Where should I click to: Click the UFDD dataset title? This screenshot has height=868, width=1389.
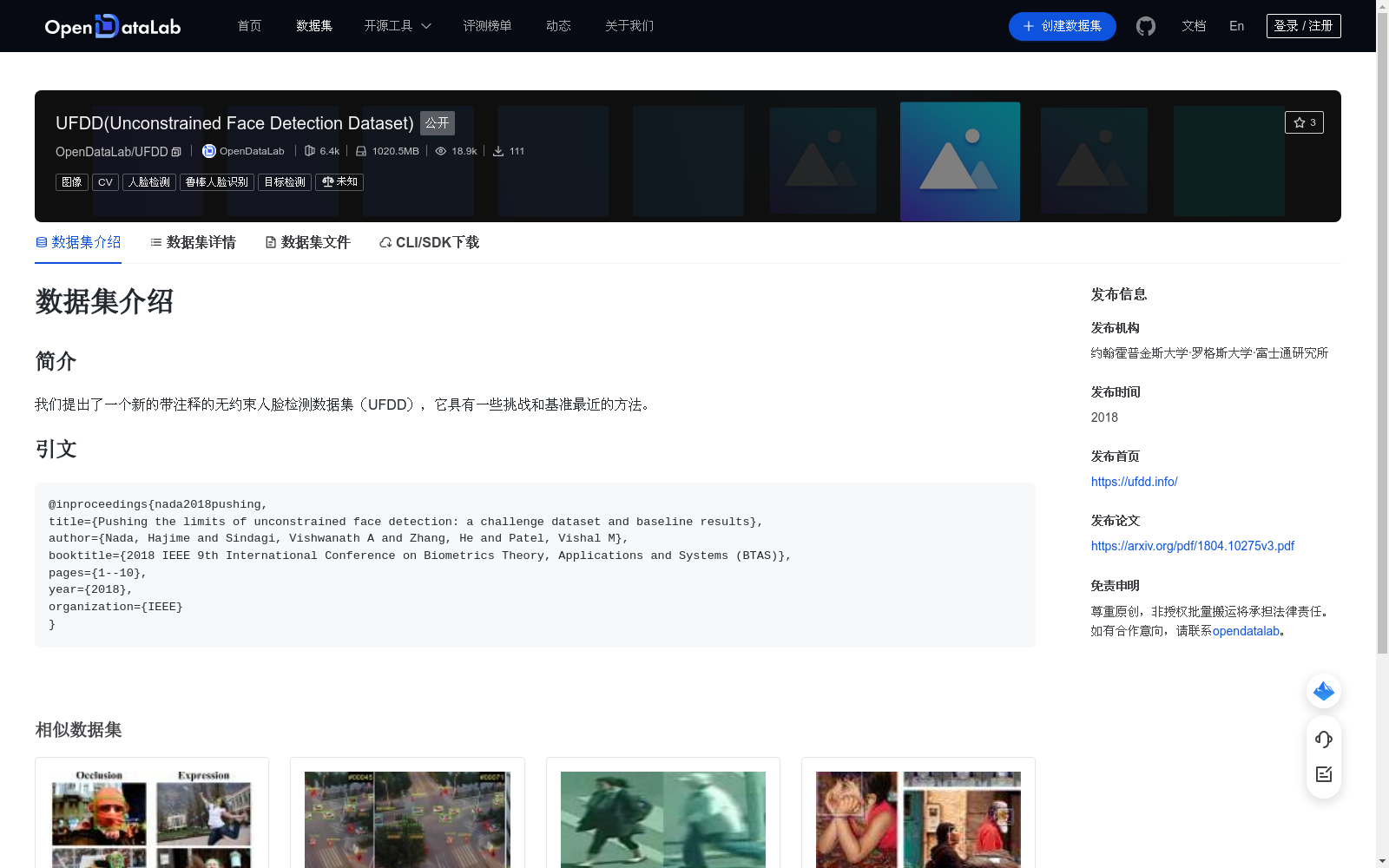pyautogui.click(x=234, y=123)
